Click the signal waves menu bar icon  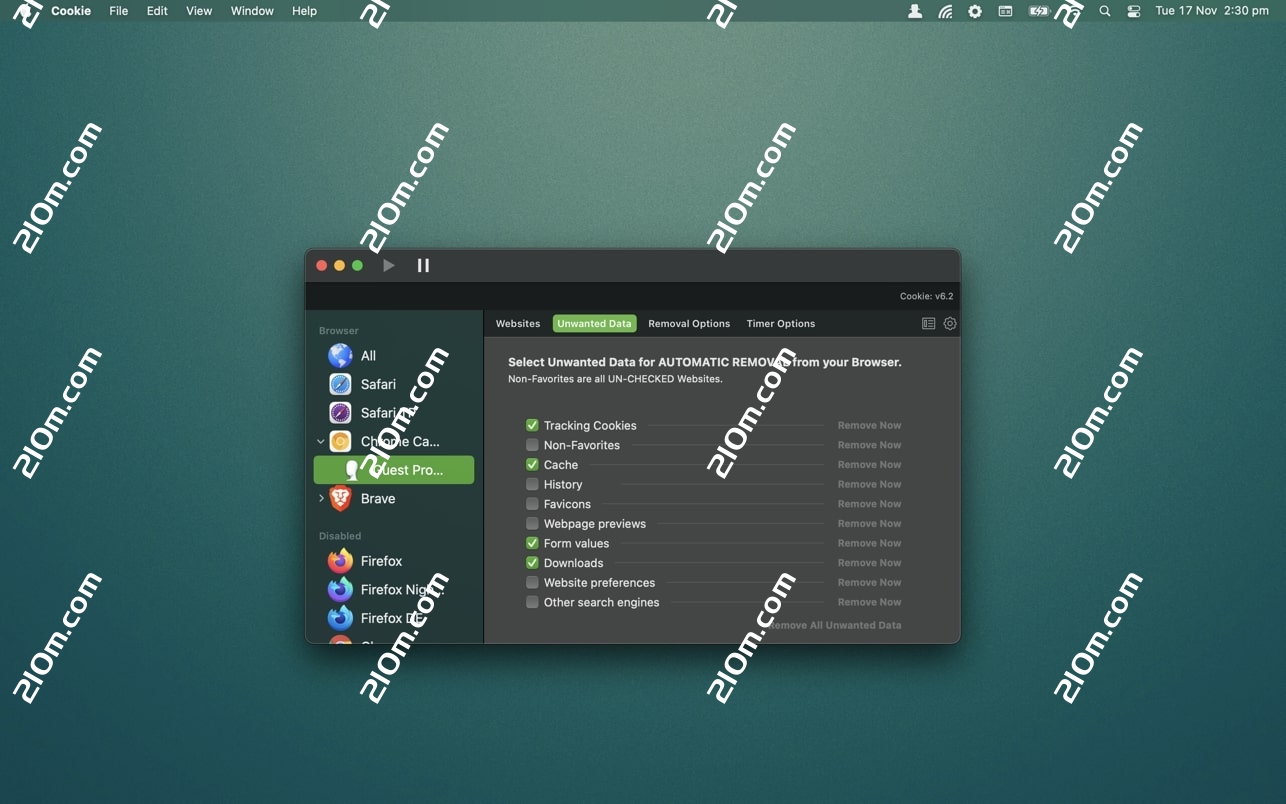[x=945, y=11]
